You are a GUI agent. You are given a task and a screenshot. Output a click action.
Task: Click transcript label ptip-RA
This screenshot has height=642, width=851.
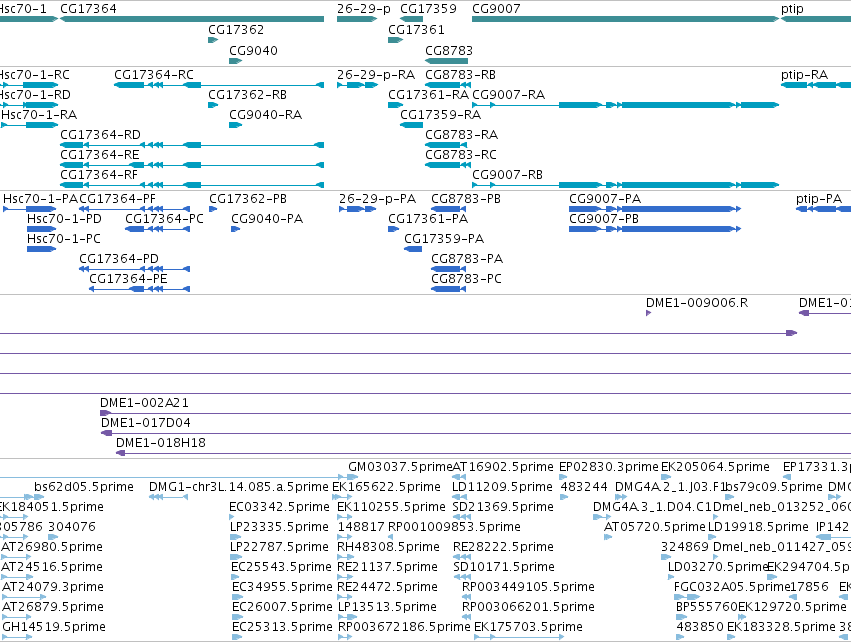click(804, 74)
